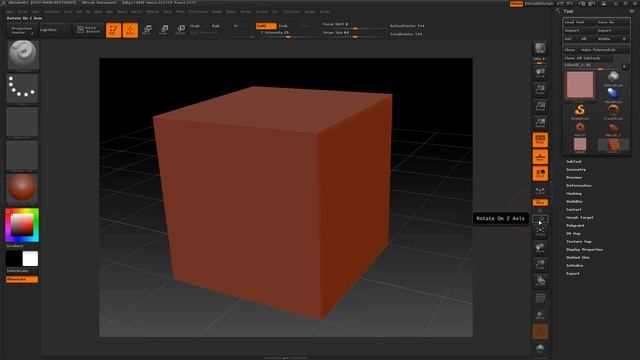Click the Move view icon on right shelf
Viewport: 640px width, 360px height.
coord(540,248)
